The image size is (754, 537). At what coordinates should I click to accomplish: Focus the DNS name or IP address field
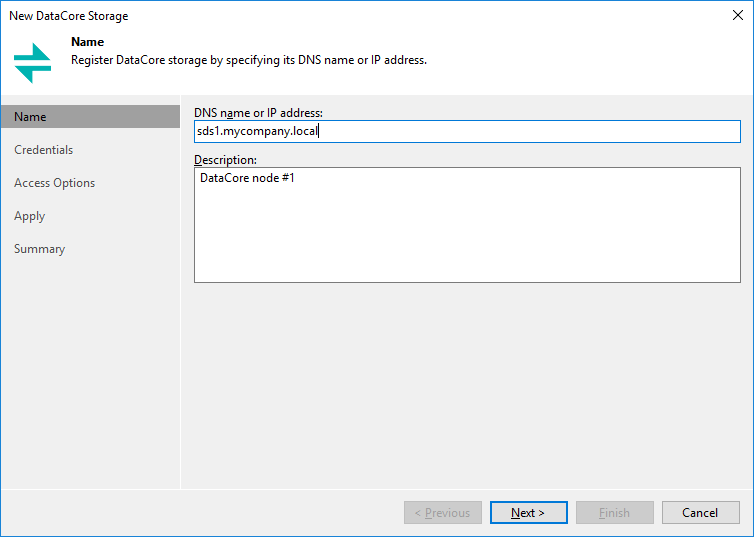pos(467,131)
